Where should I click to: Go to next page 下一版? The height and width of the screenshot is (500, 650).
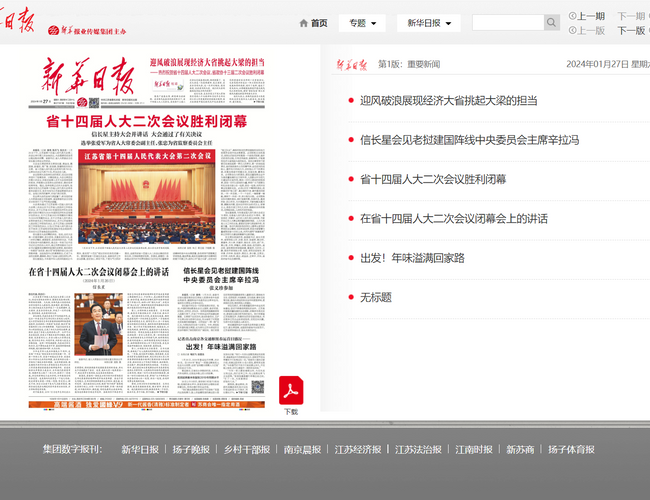(630, 31)
